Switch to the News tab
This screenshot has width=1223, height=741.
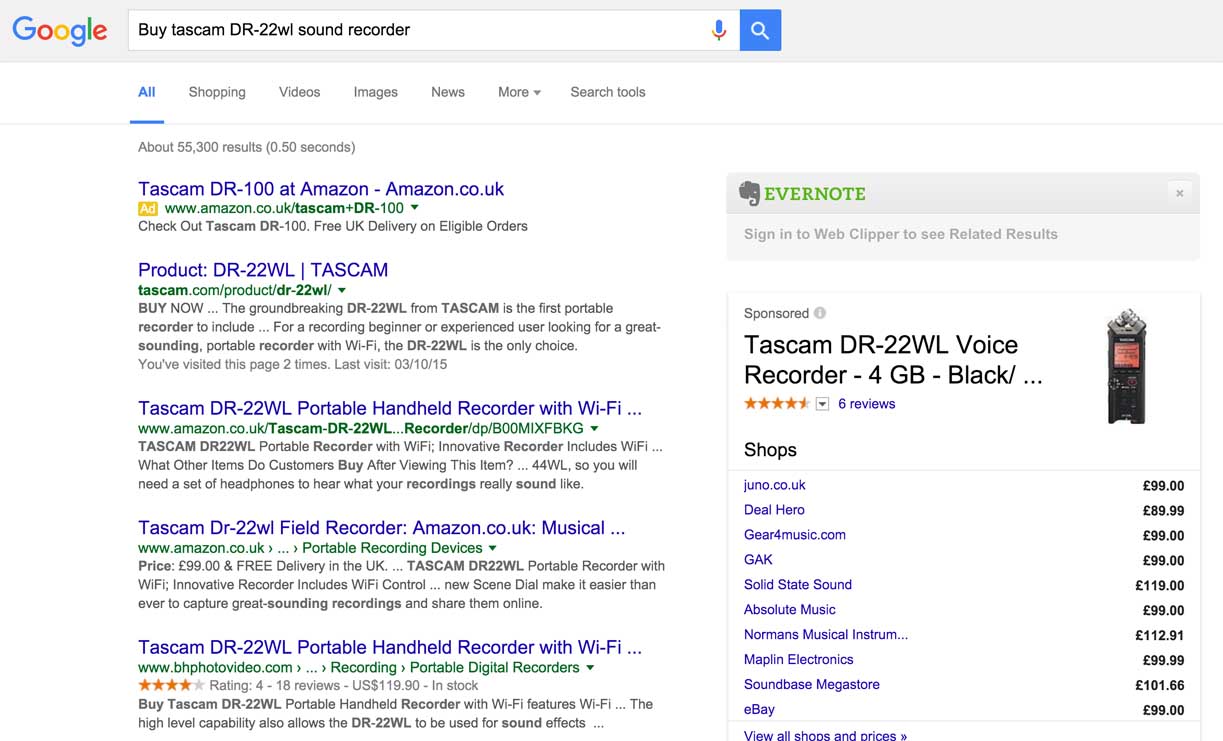point(448,92)
